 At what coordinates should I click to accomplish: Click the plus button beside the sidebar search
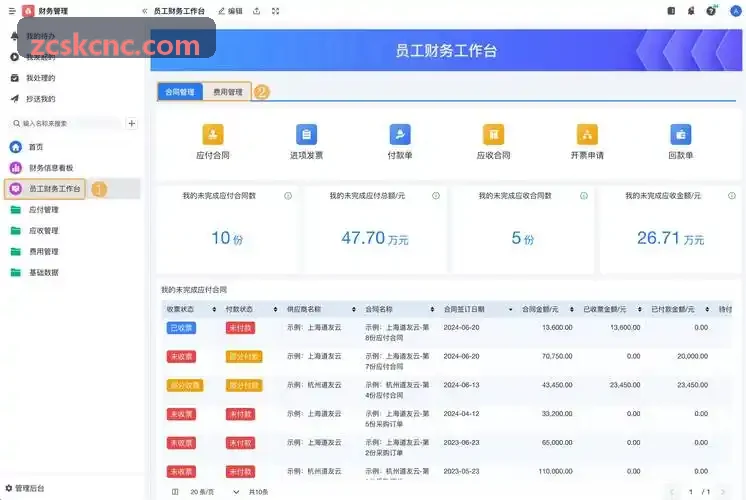coord(132,124)
